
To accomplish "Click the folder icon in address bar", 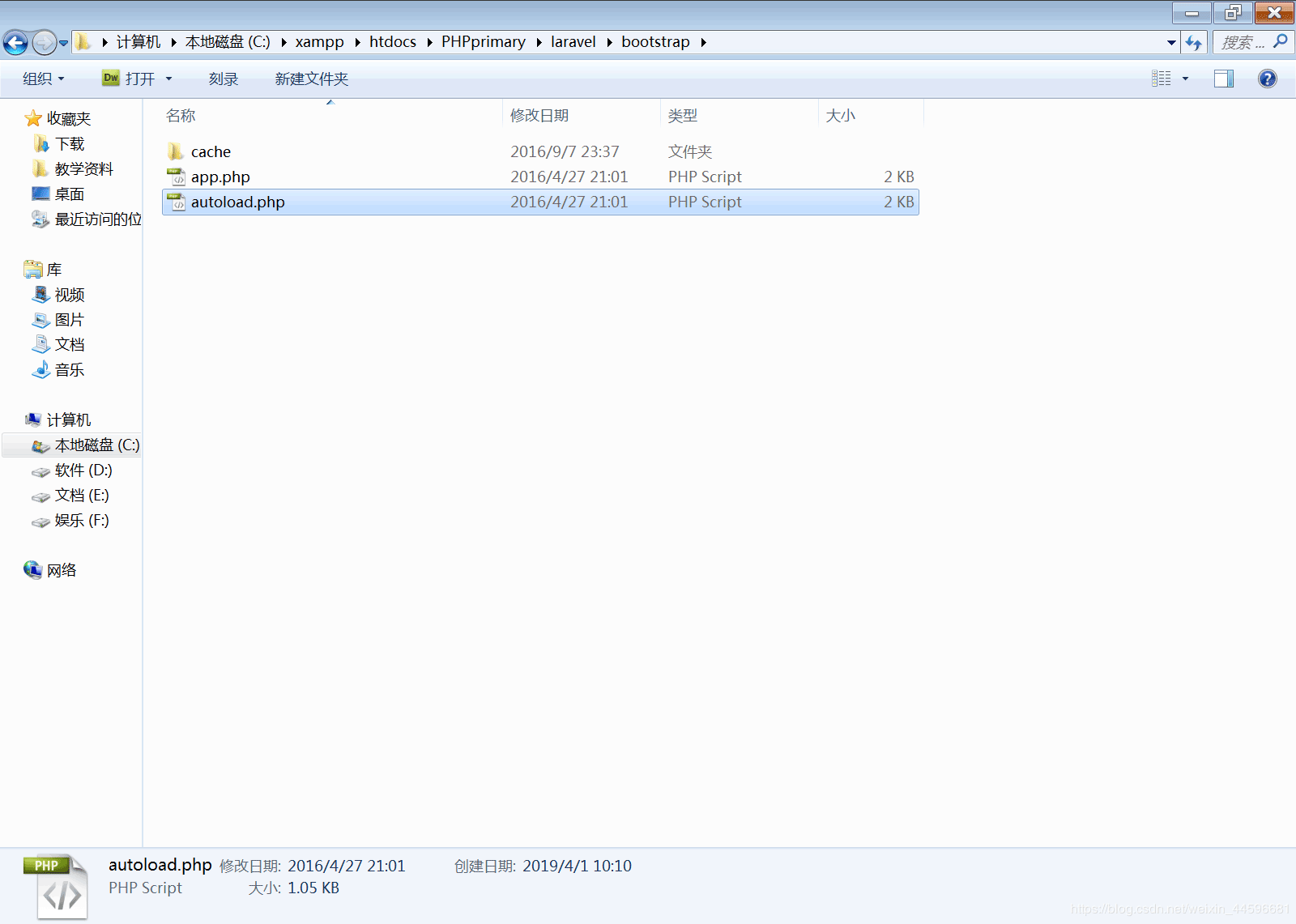I will (x=83, y=41).
